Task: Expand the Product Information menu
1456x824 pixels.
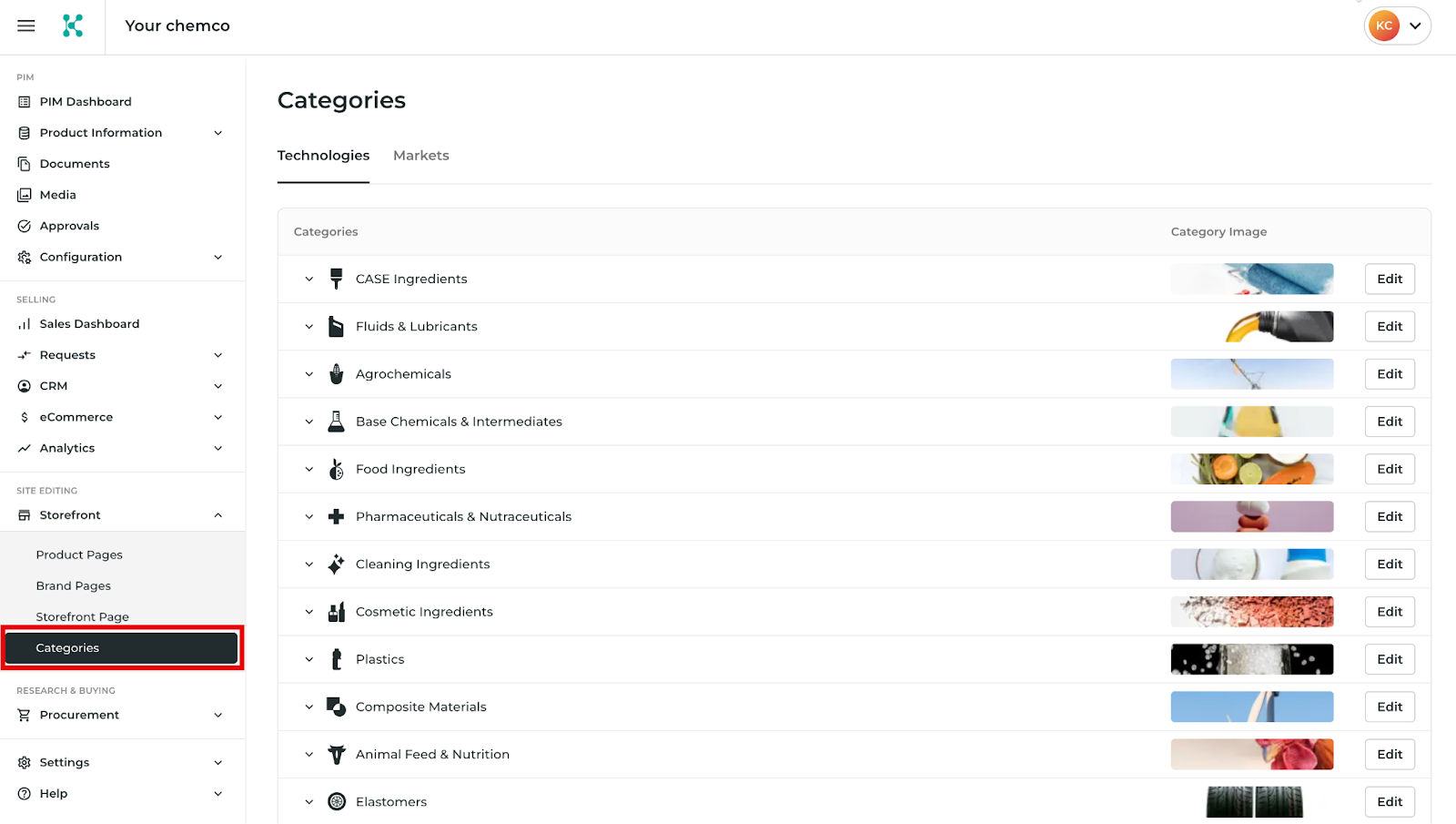Action: click(x=218, y=133)
